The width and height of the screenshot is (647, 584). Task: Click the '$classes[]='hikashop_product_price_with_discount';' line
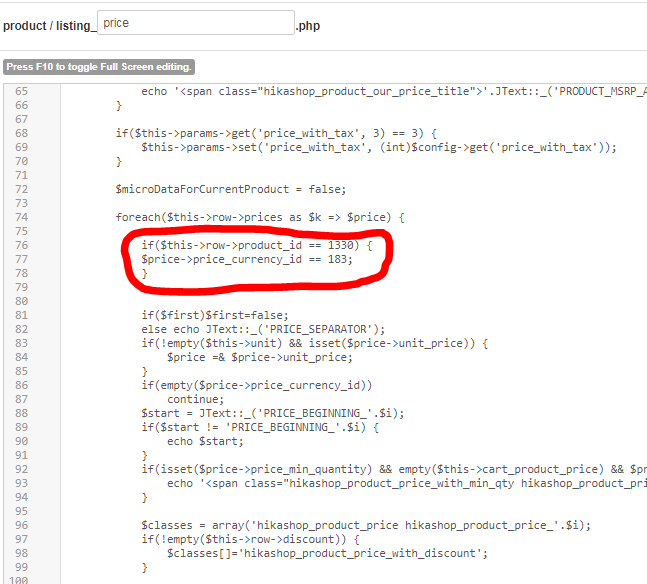(327, 553)
